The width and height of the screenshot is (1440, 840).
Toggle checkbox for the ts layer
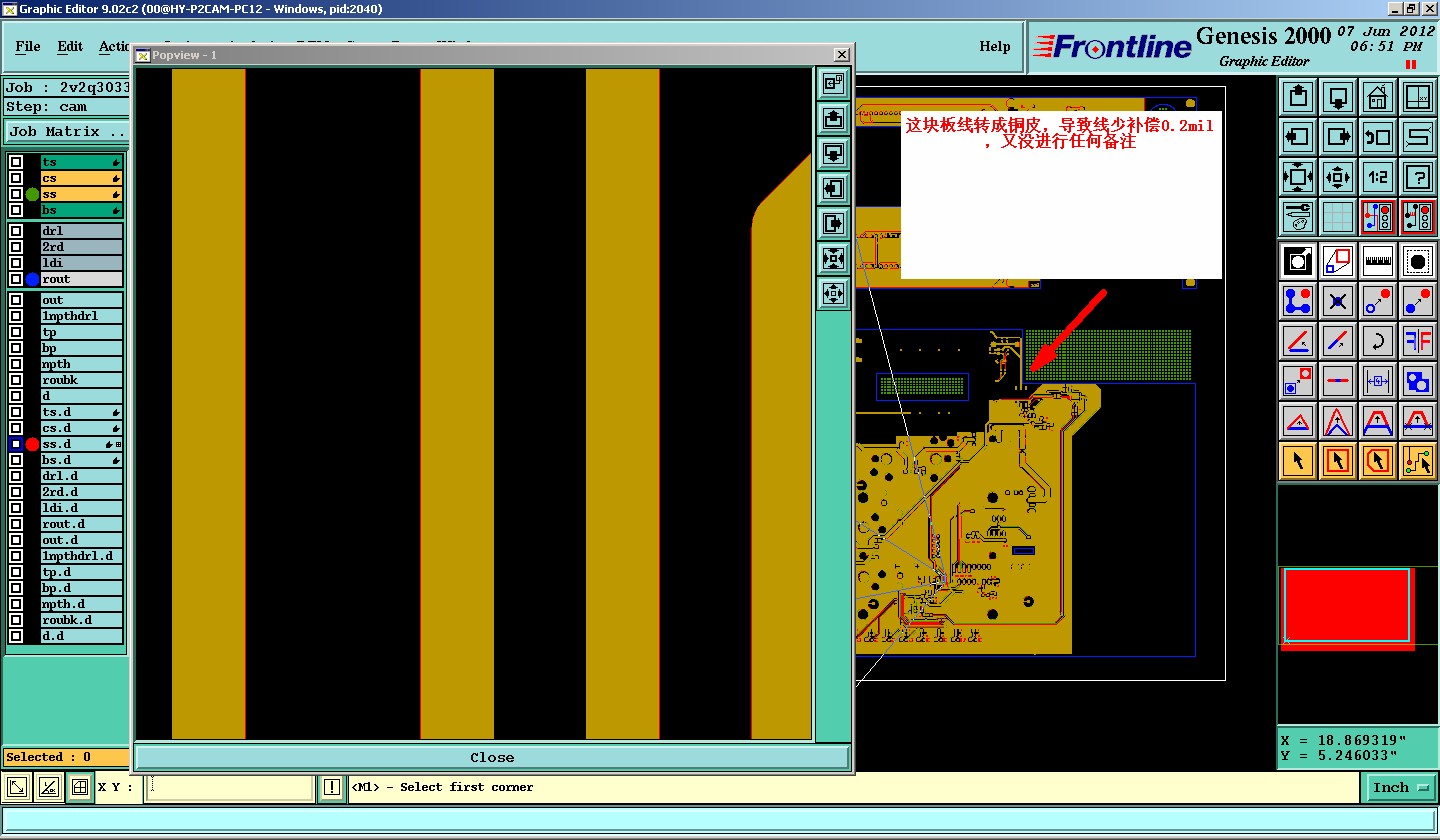[x=16, y=162]
